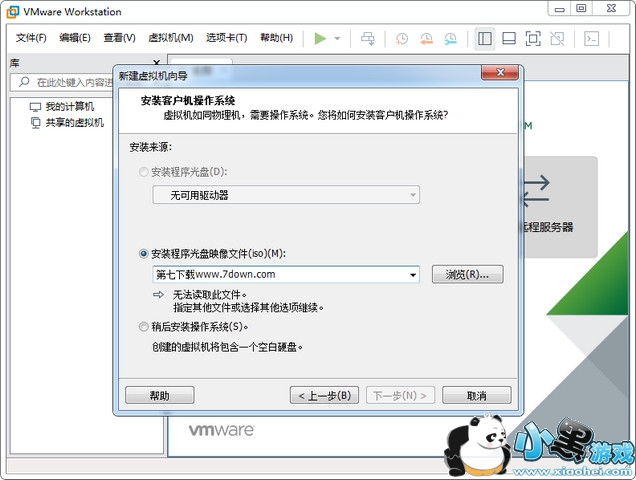Open the power options arrow beside play

pos(337,39)
